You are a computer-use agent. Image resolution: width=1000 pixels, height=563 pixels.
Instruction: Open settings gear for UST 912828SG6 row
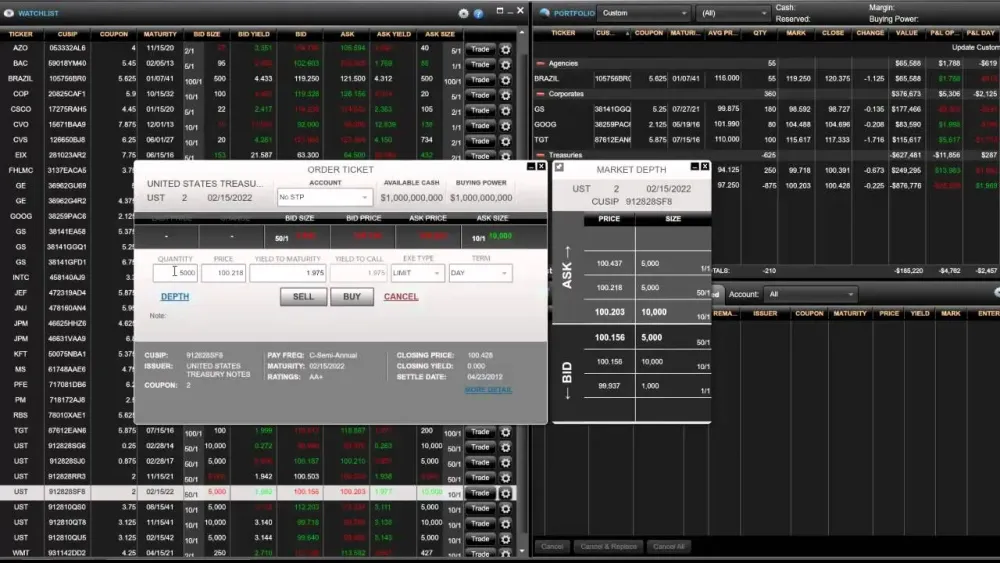506,447
